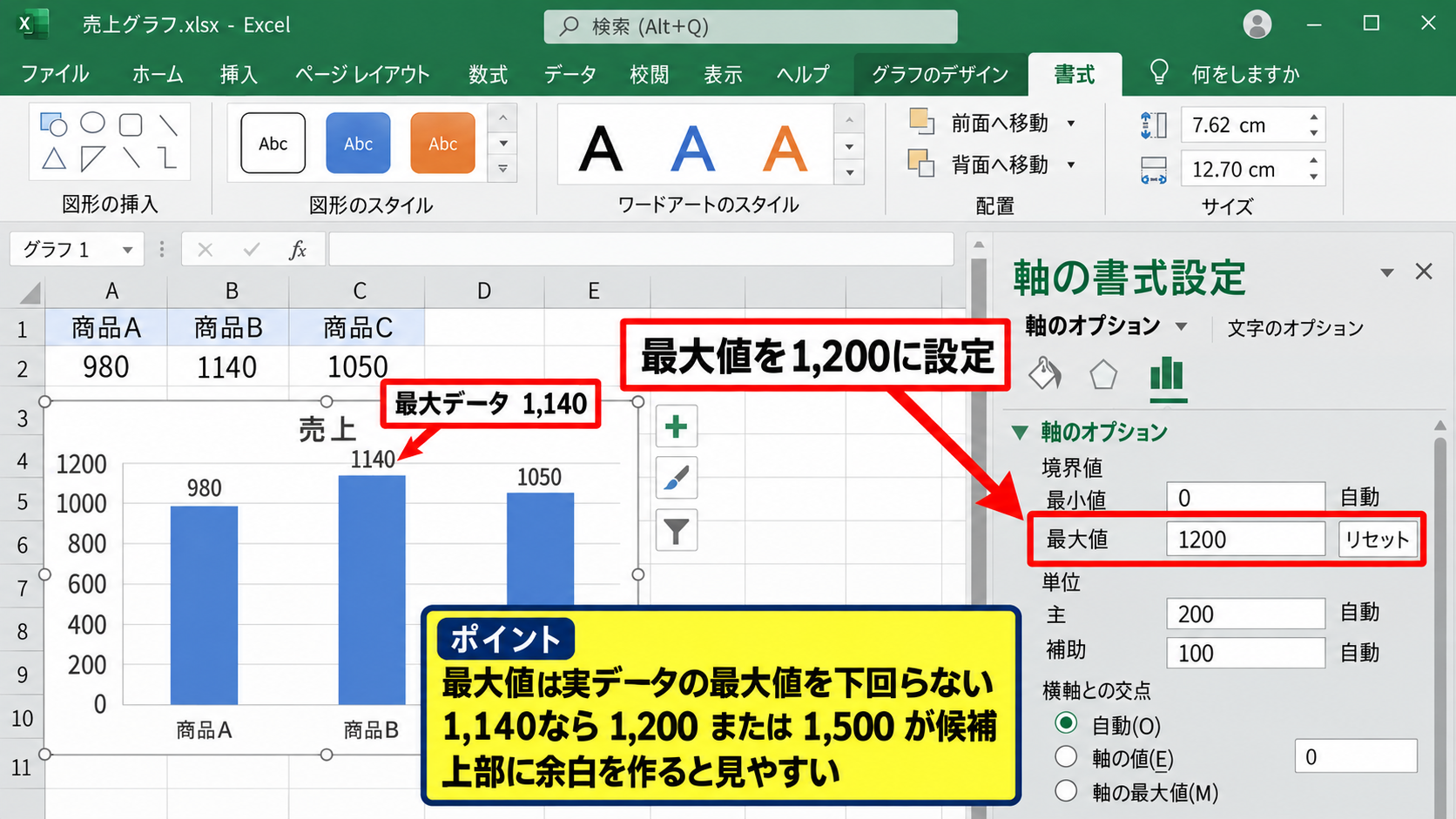The width and height of the screenshot is (1456, 819).
Task: Apply the orange Abc shape style
Action: click(x=442, y=143)
